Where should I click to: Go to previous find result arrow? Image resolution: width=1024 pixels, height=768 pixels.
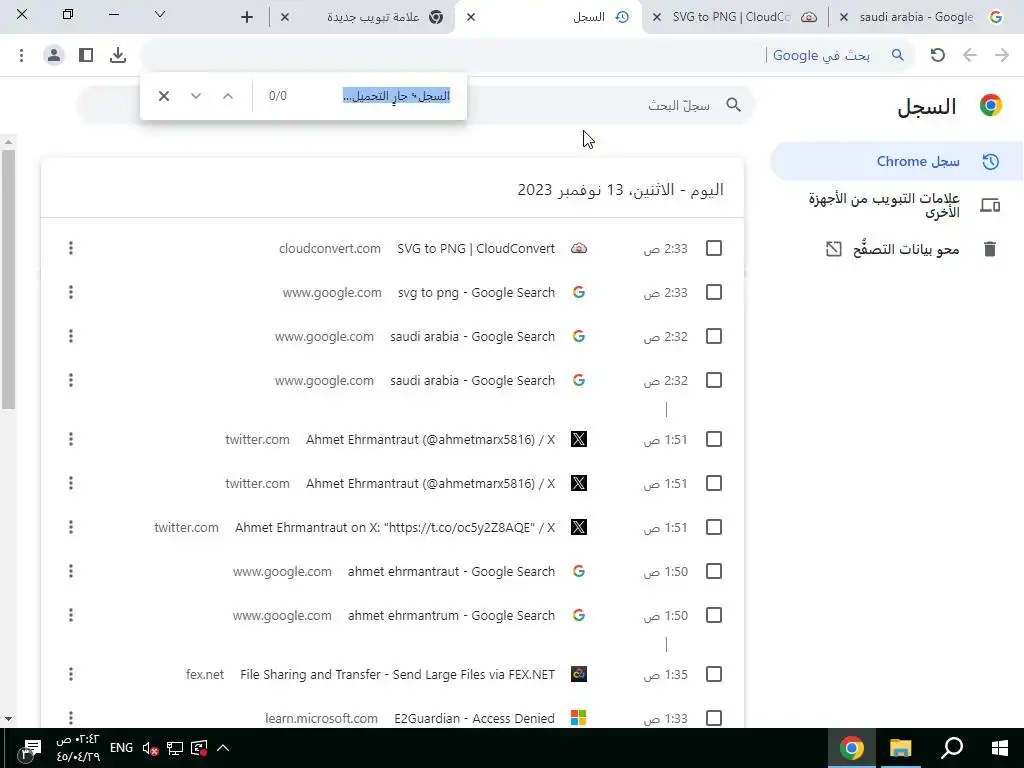pos(228,96)
